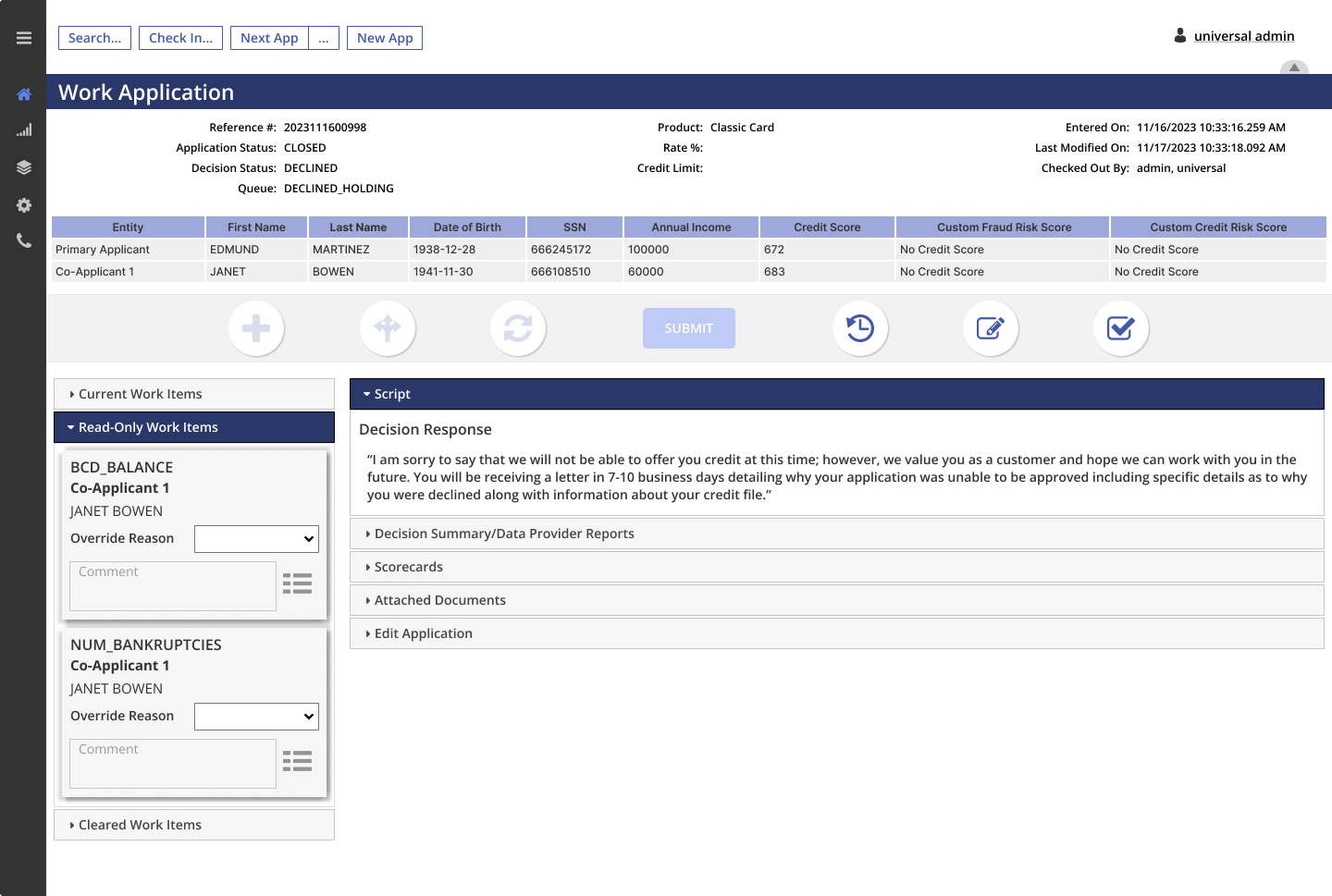Open the Override Reason dropdown for BCD_BALANCE
The image size is (1332, 896).
(x=256, y=538)
